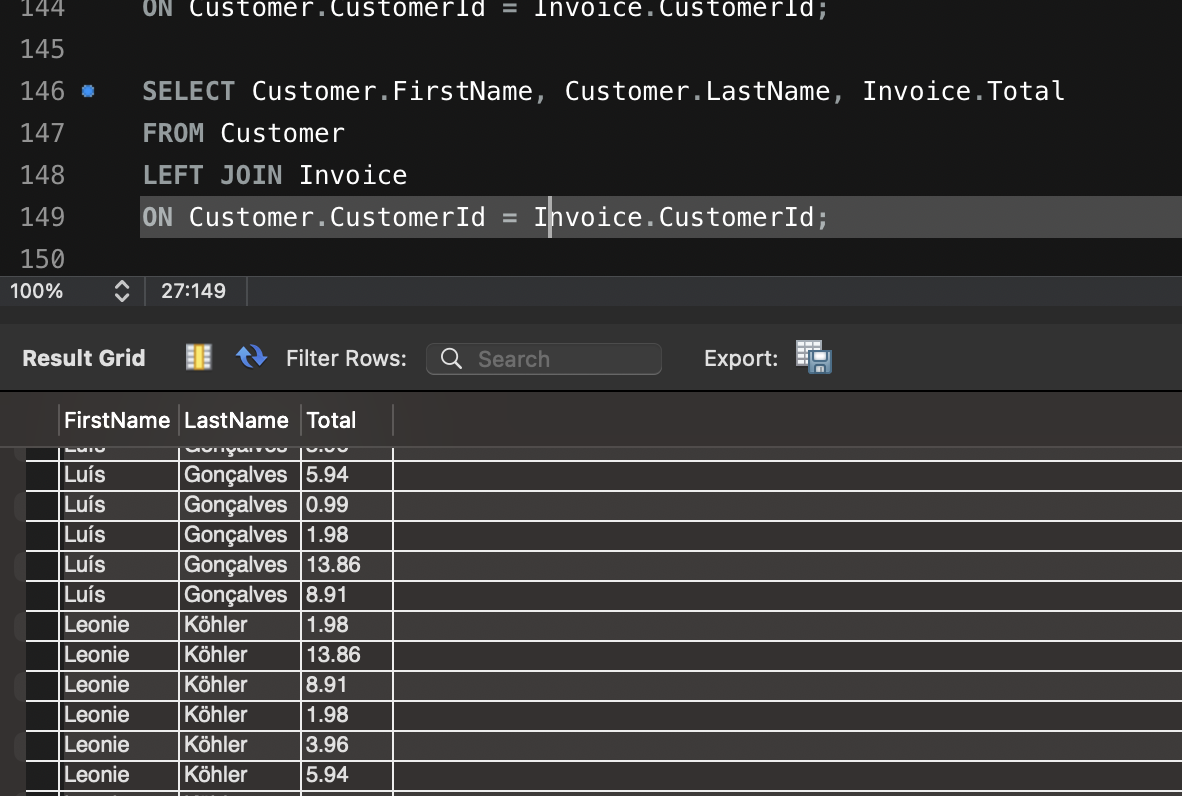Click the Export label

click(x=741, y=358)
